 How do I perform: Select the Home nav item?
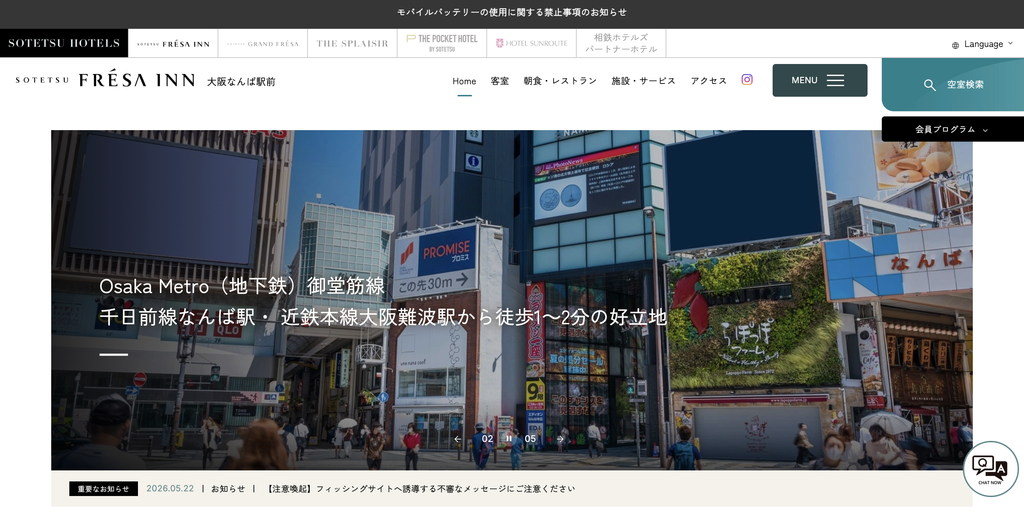coord(464,81)
